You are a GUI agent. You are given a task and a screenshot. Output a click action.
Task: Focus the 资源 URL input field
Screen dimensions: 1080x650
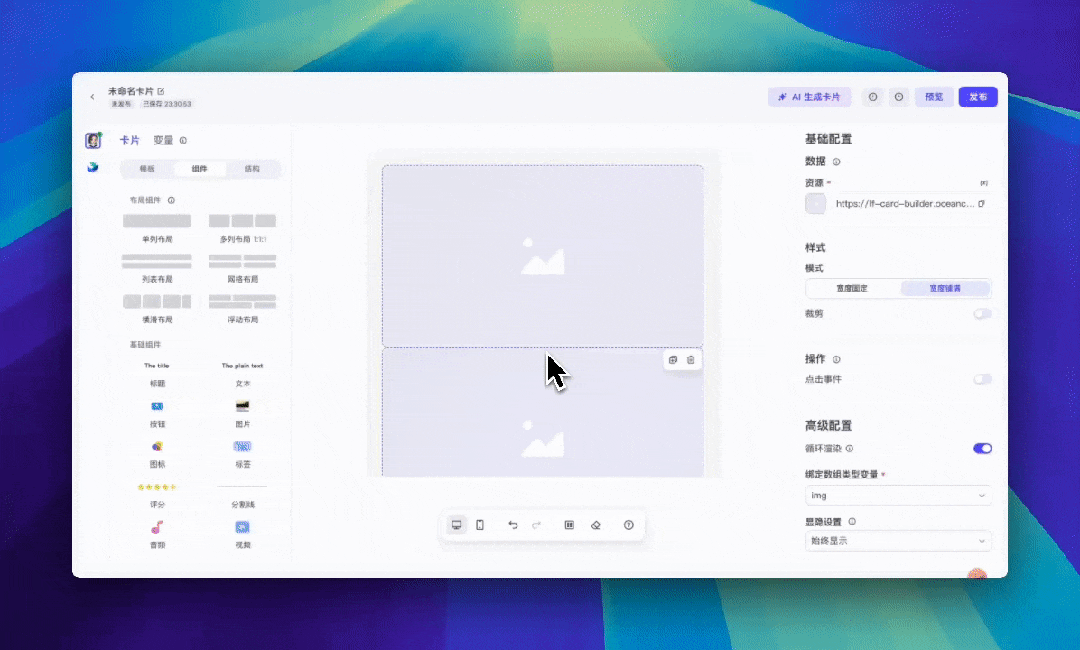click(x=904, y=204)
